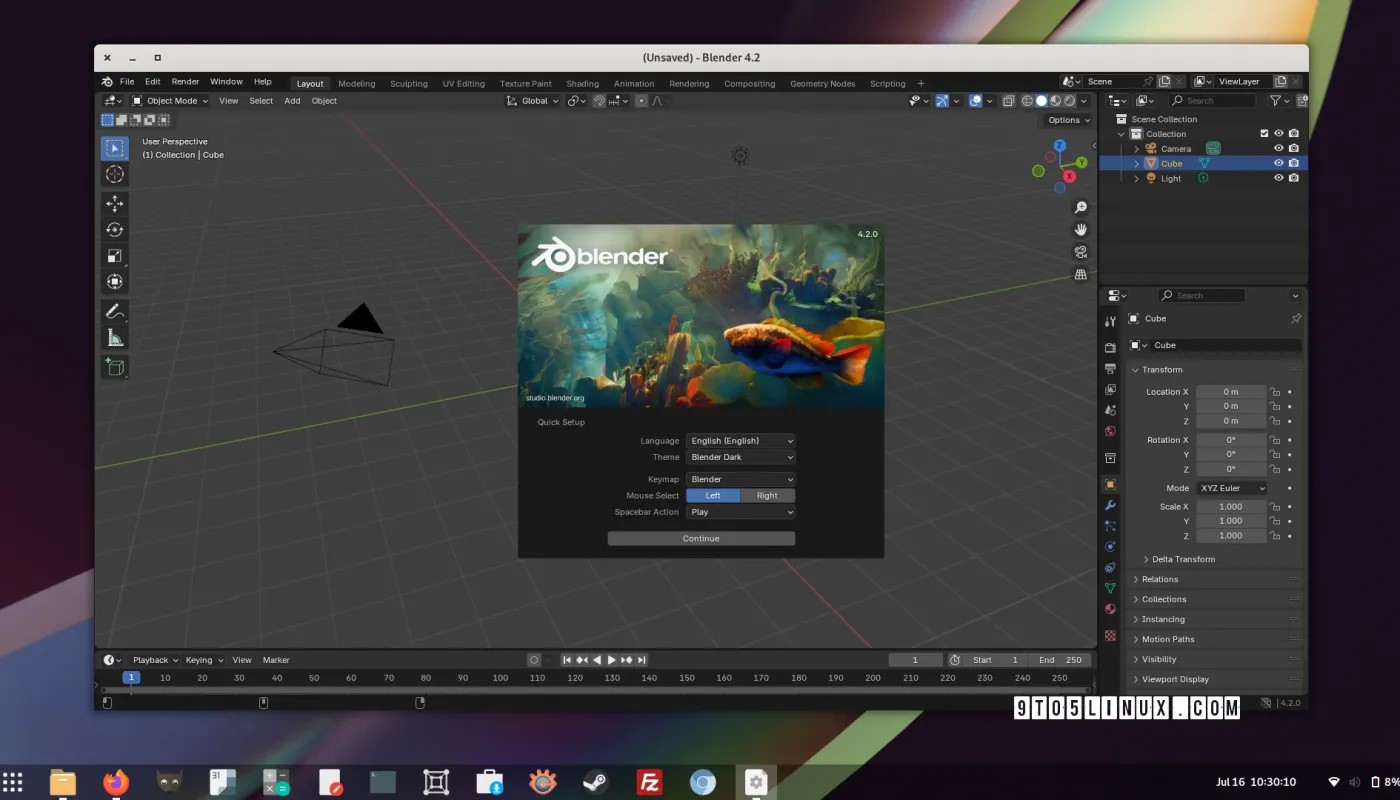
Task: Click the red X axis on navigation gizmo
Action: (1069, 176)
